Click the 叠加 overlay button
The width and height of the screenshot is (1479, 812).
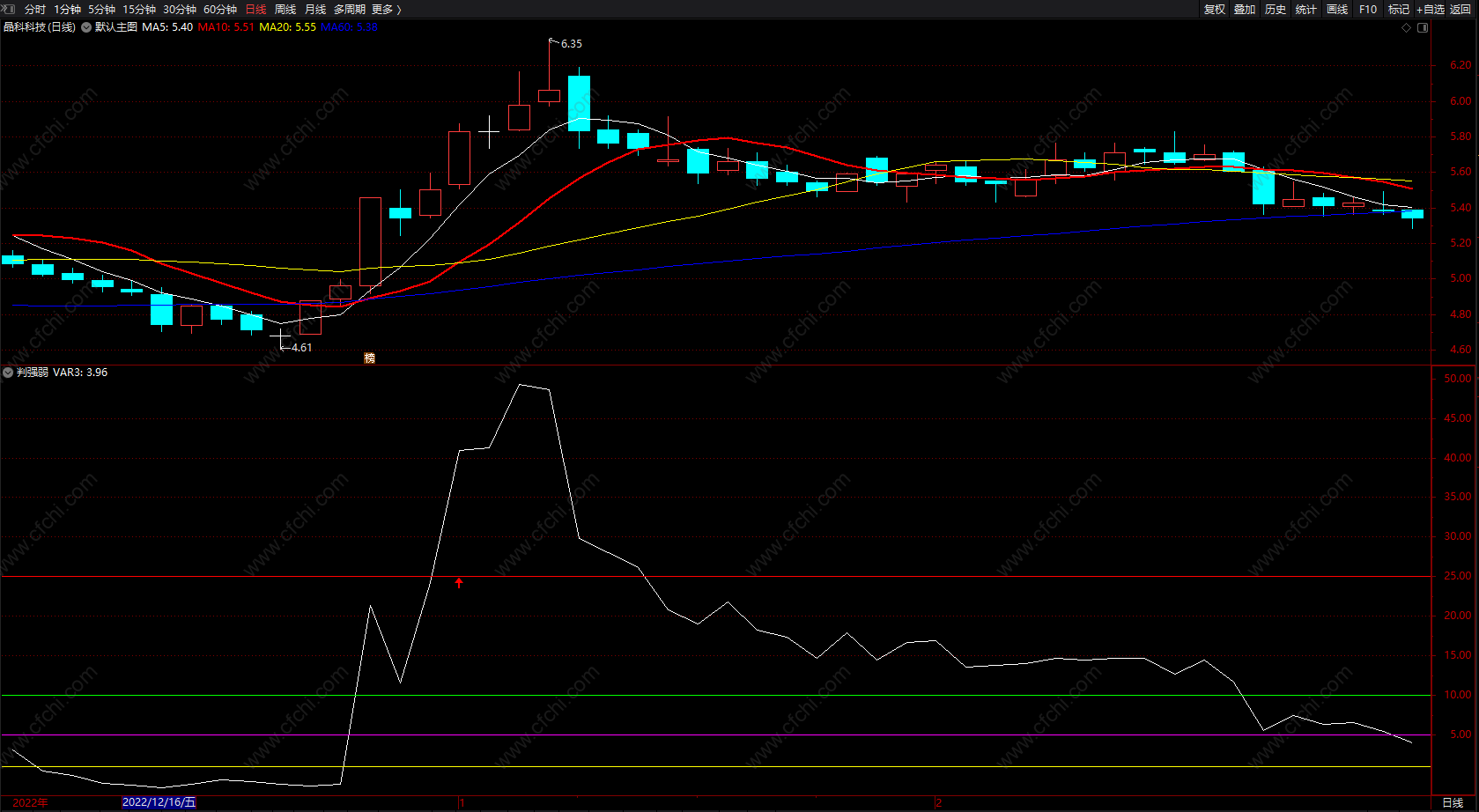[1245, 10]
